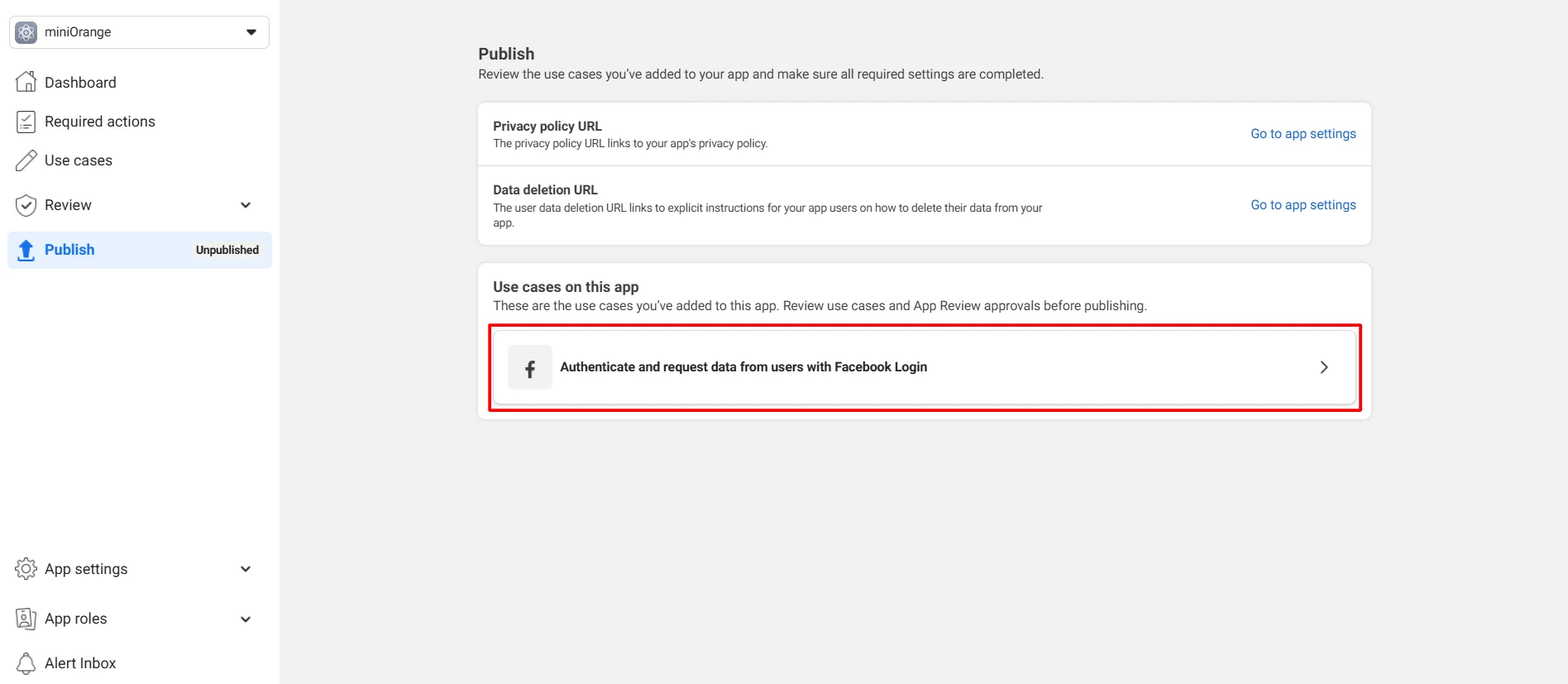Expand the Review section chevron

[x=246, y=205]
